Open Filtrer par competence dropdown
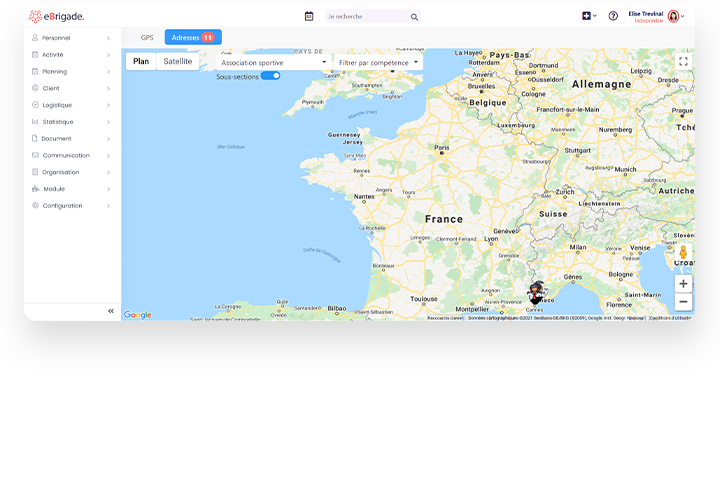Viewport: 720px width, 500px height. click(379, 62)
